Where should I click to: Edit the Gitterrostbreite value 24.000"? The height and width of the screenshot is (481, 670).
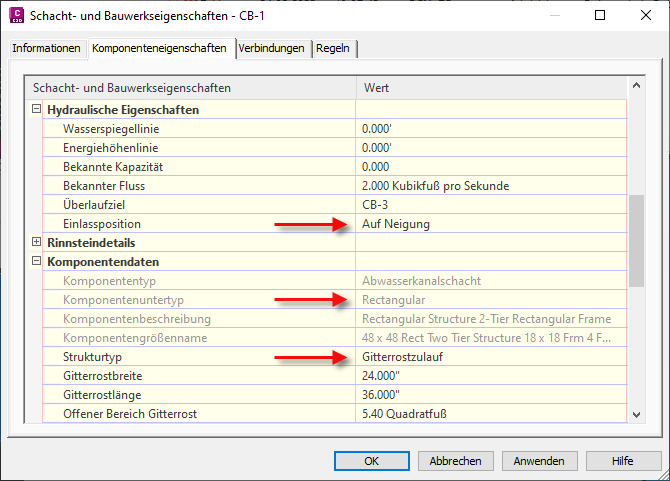coord(490,376)
